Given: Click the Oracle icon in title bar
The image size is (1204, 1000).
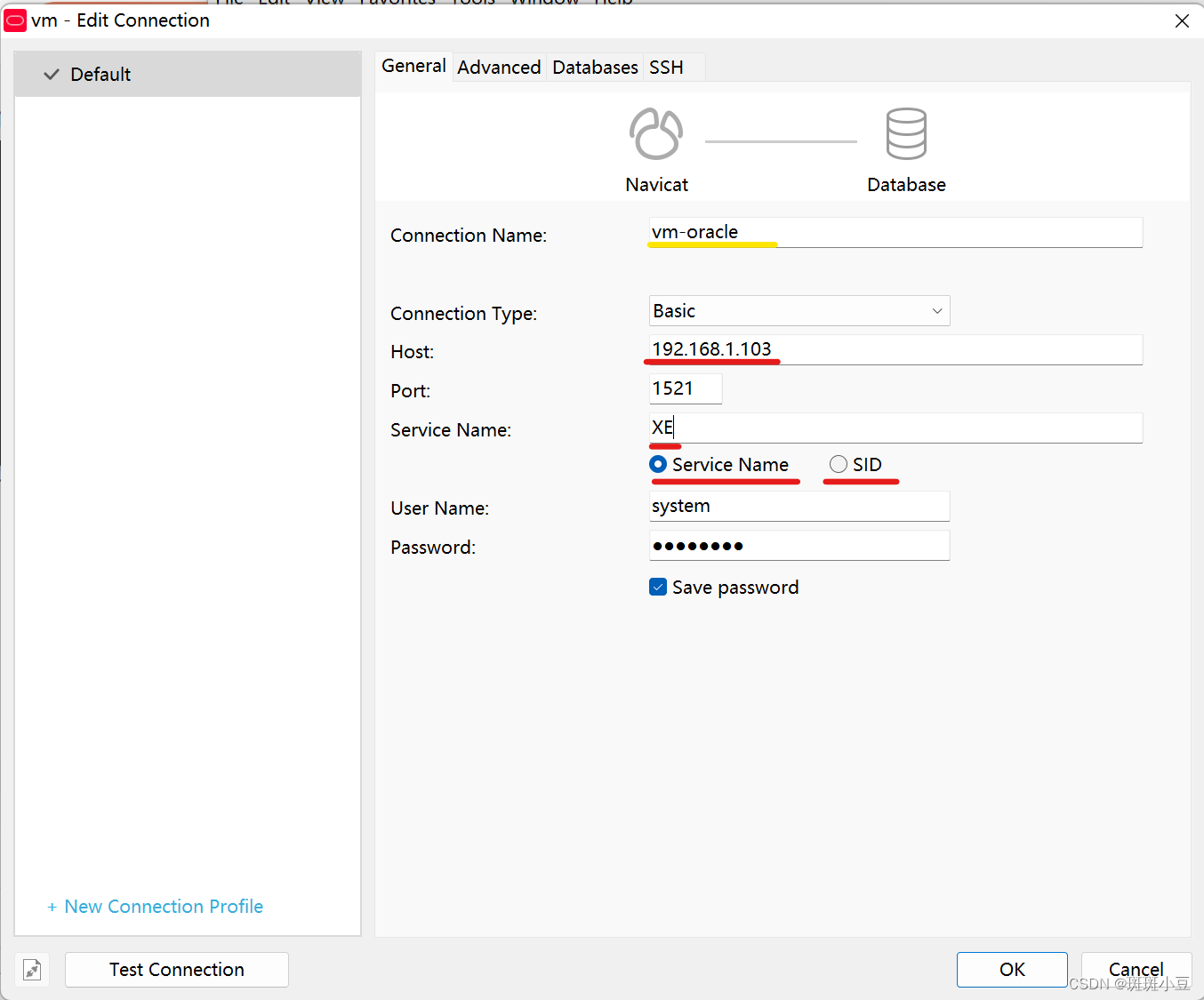Looking at the screenshot, I should [15, 20].
